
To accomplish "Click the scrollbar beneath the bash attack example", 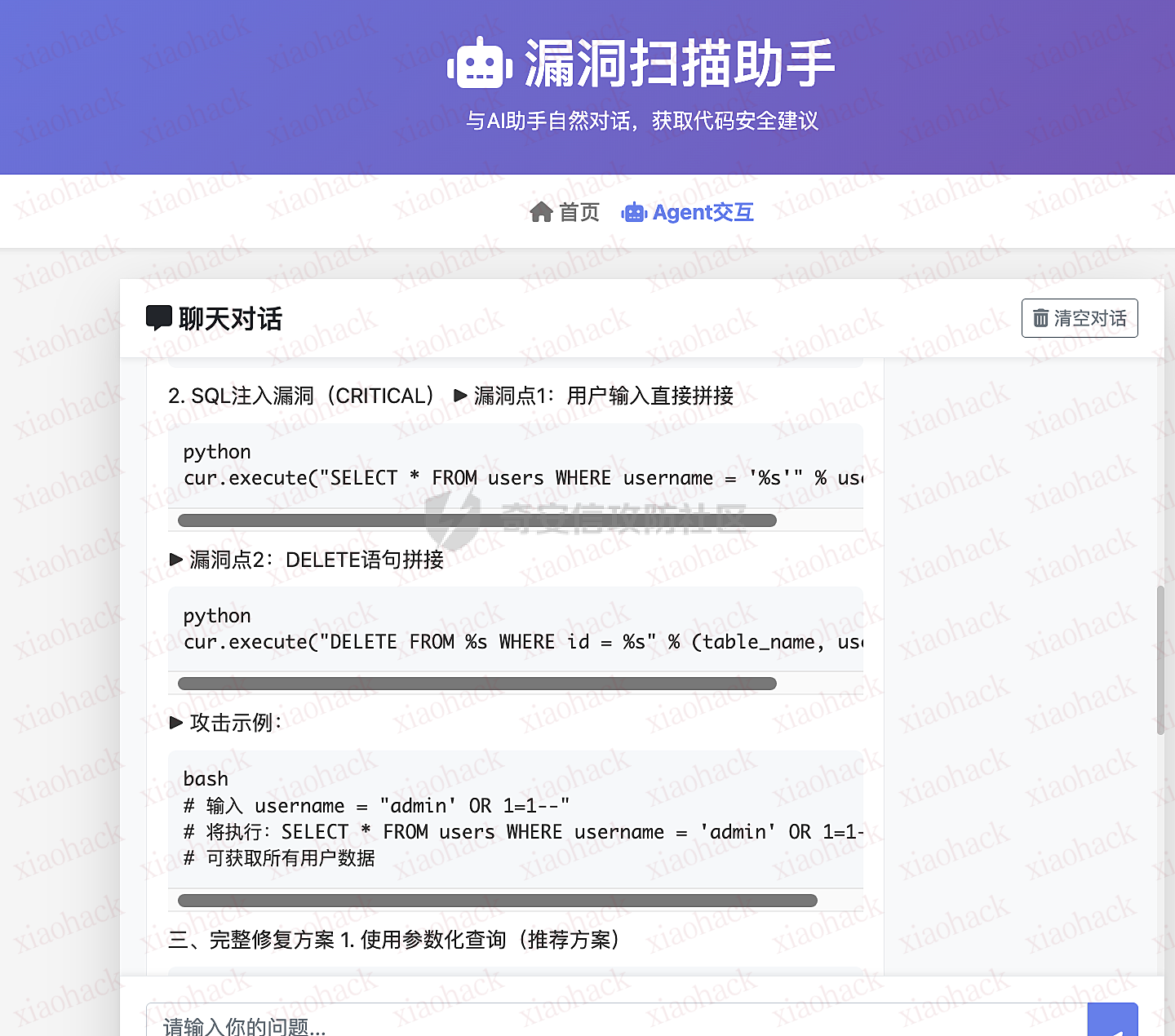I will coord(497,900).
